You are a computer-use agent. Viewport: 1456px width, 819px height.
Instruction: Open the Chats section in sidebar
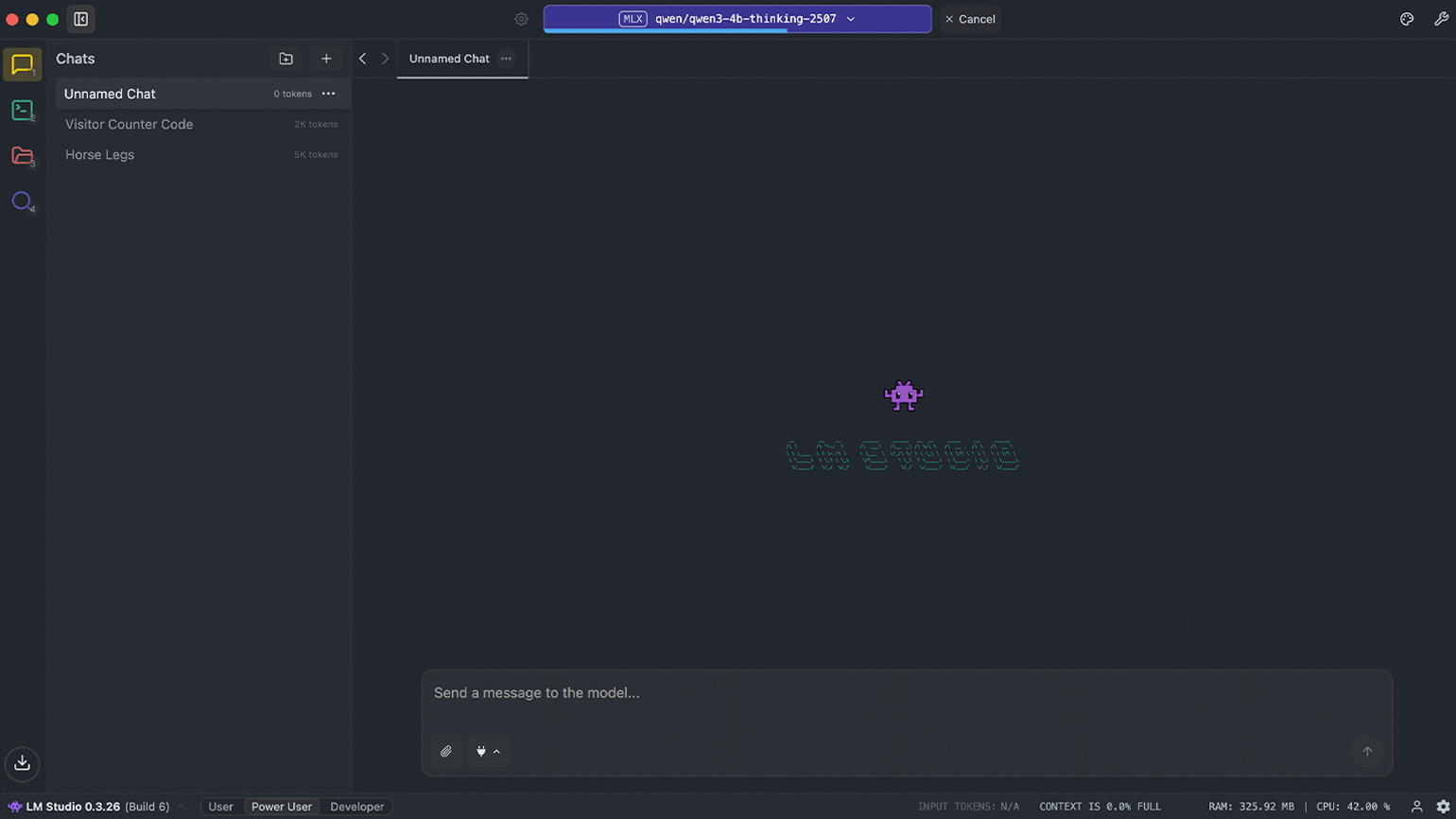(22, 64)
